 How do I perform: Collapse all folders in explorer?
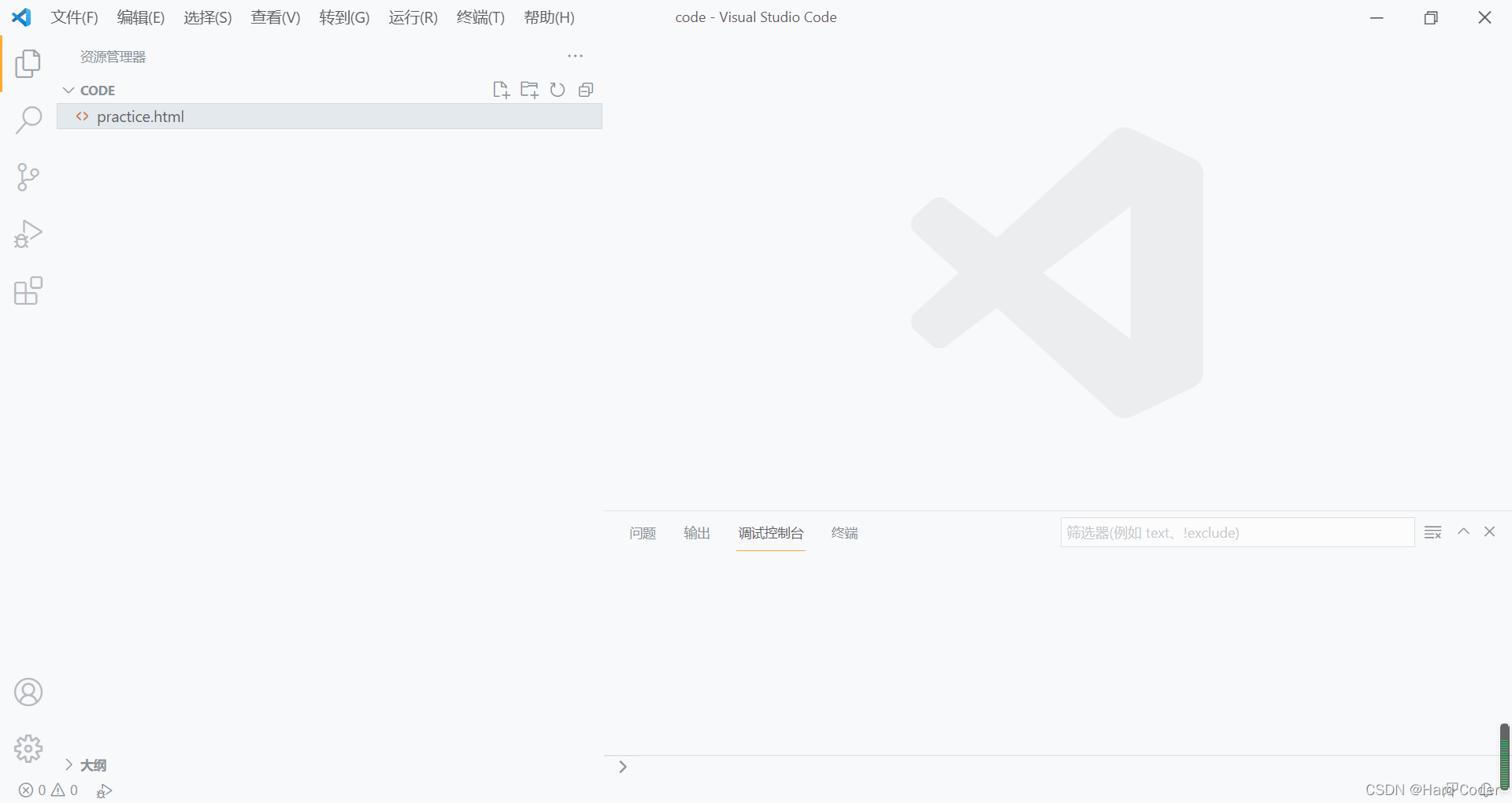click(586, 90)
